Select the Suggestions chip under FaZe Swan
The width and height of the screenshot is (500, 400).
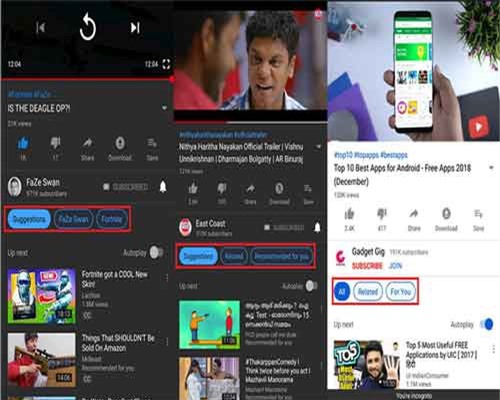[29, 219]
